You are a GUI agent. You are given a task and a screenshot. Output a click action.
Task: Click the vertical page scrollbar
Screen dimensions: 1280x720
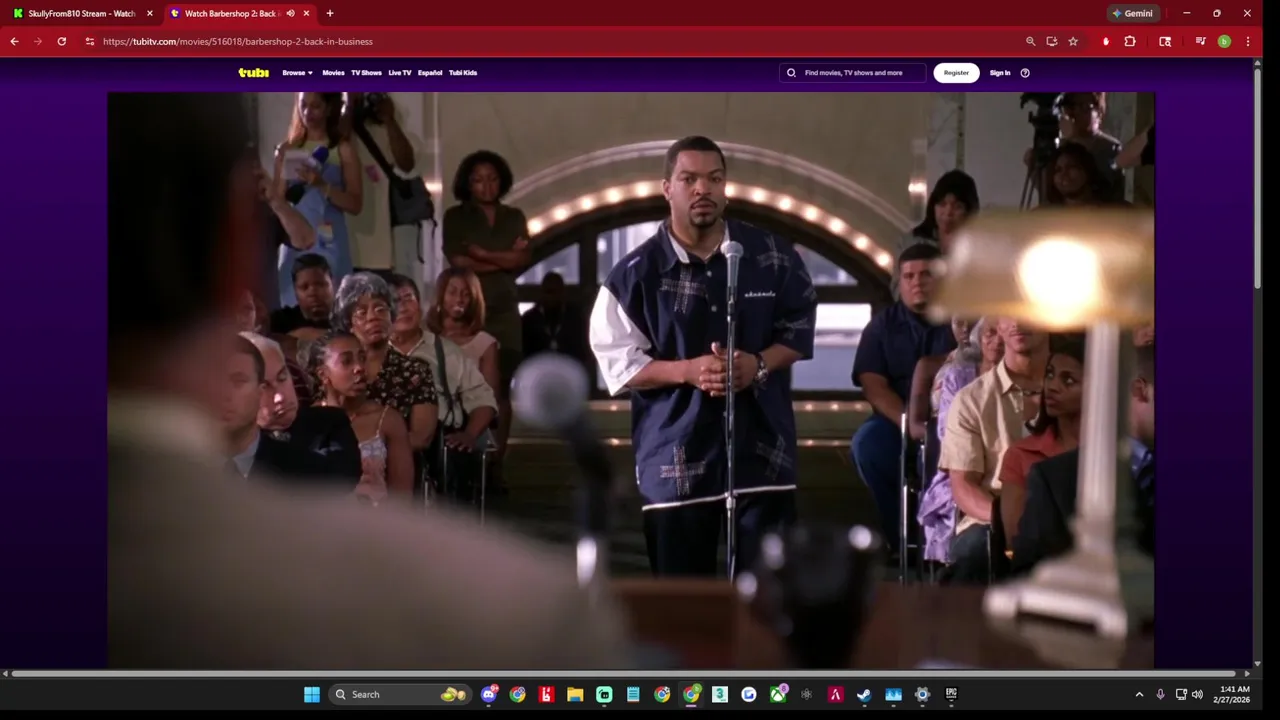[x=1258, y=180]
